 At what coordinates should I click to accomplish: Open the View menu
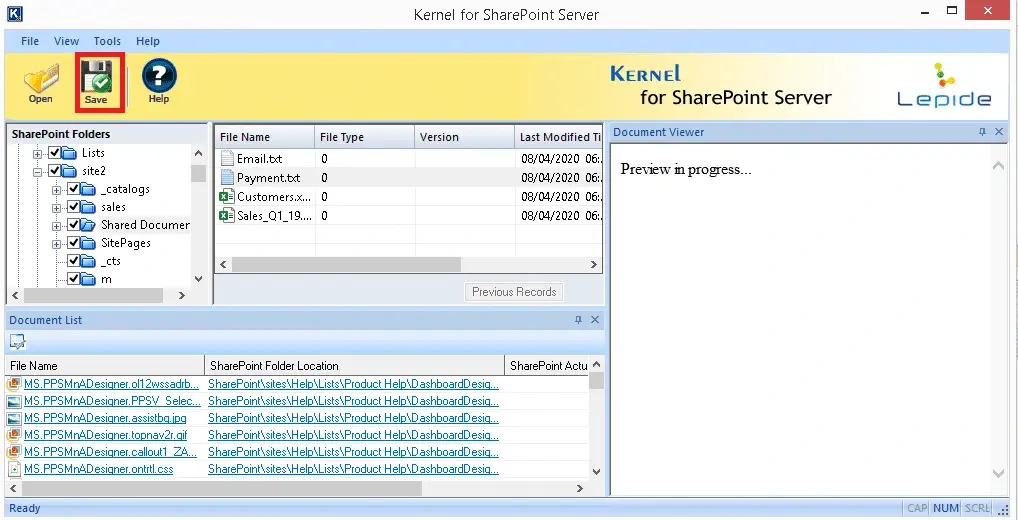(x=66, y=41)
